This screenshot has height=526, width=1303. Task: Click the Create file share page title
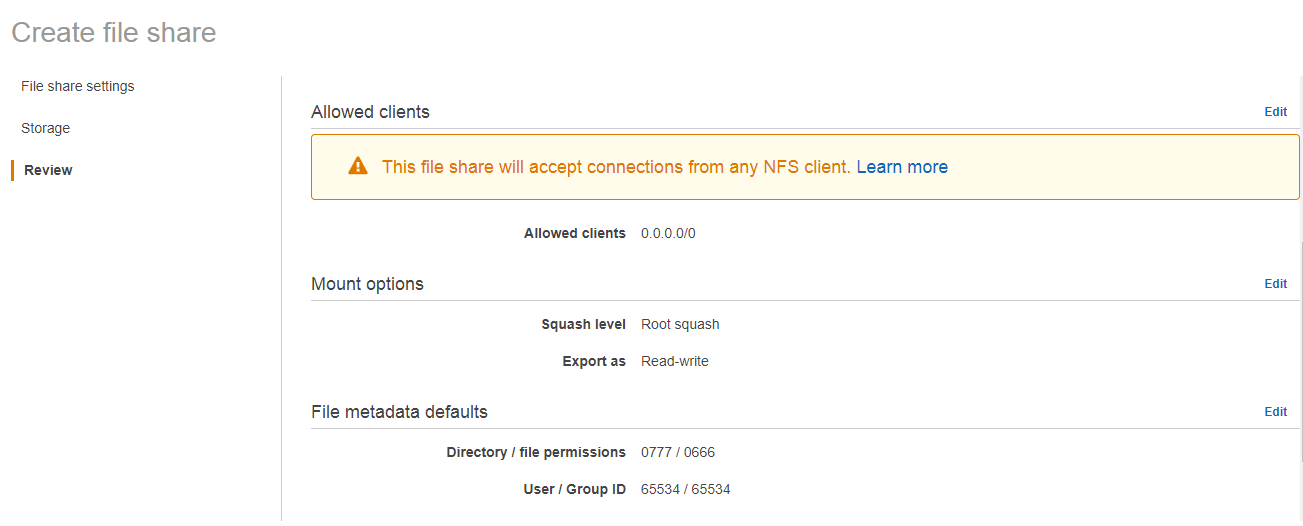coord(113,33)
